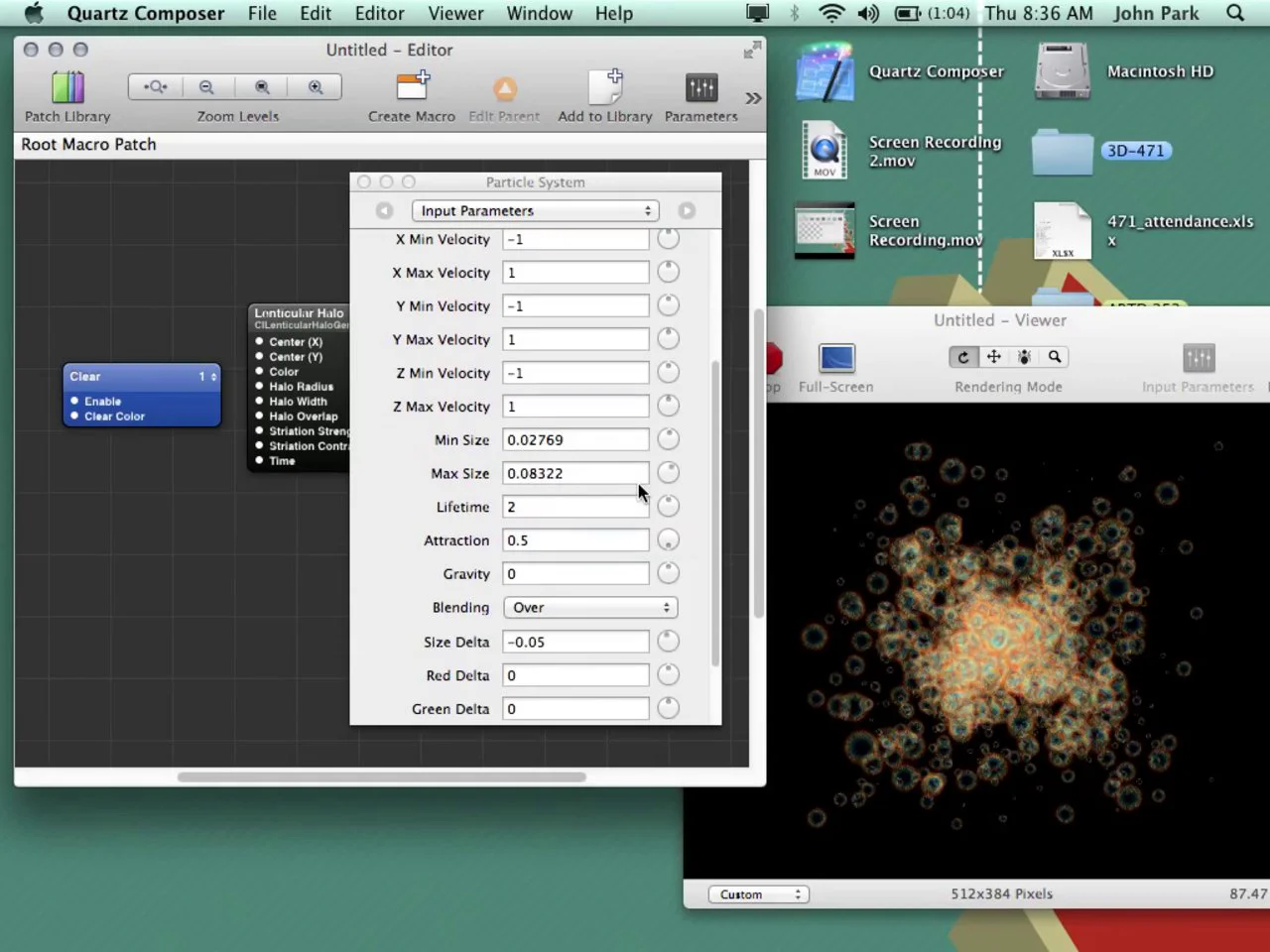This screenshot has width=1270, height=952.
Task: Toggle the Enable port on Clear patch
Action: (74, 401)
